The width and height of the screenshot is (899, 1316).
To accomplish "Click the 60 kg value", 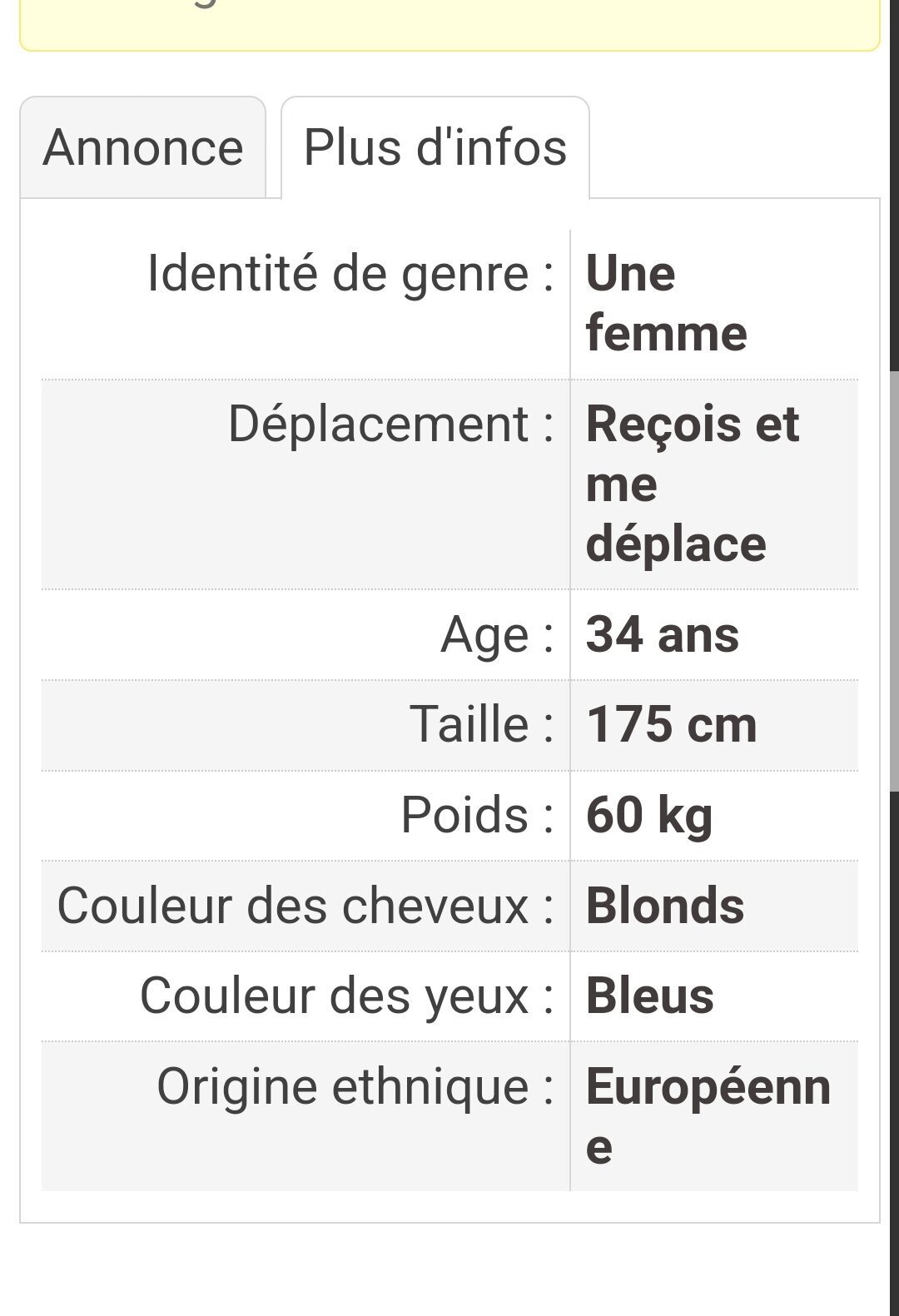I will [x=649, y=815].
